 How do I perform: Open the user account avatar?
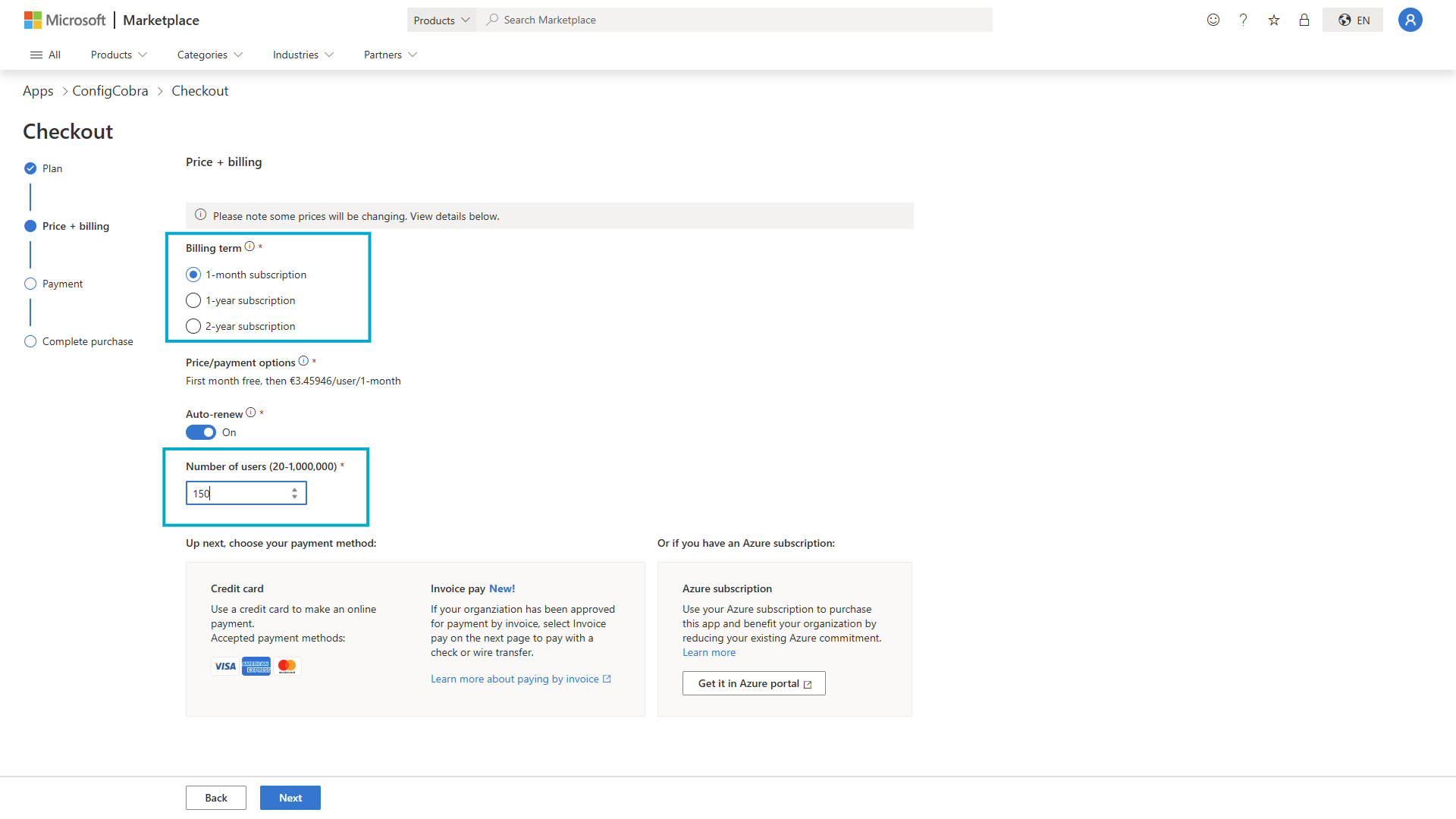coord(1410,20)
